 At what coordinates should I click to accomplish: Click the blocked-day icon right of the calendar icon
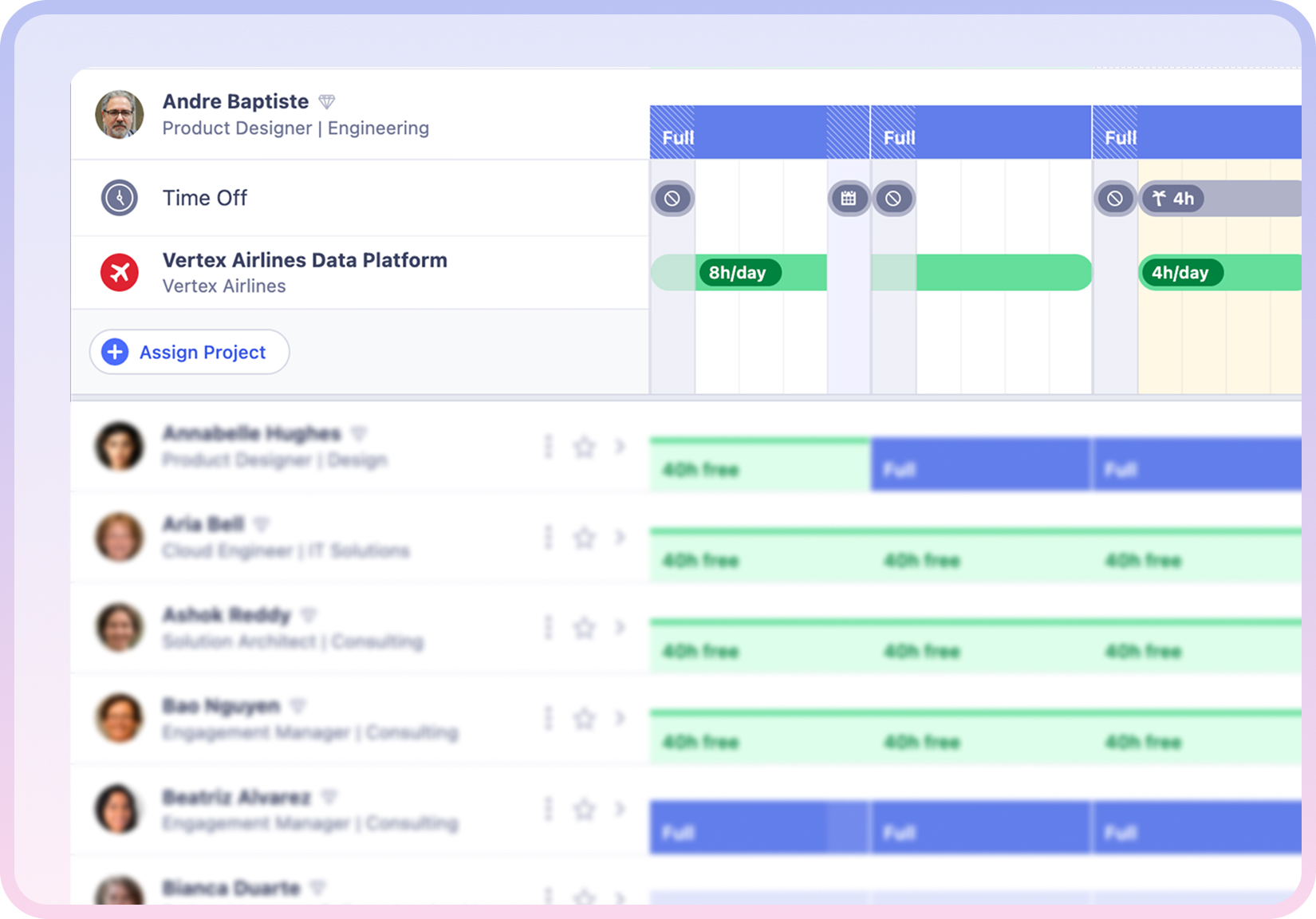coord(893,199)
